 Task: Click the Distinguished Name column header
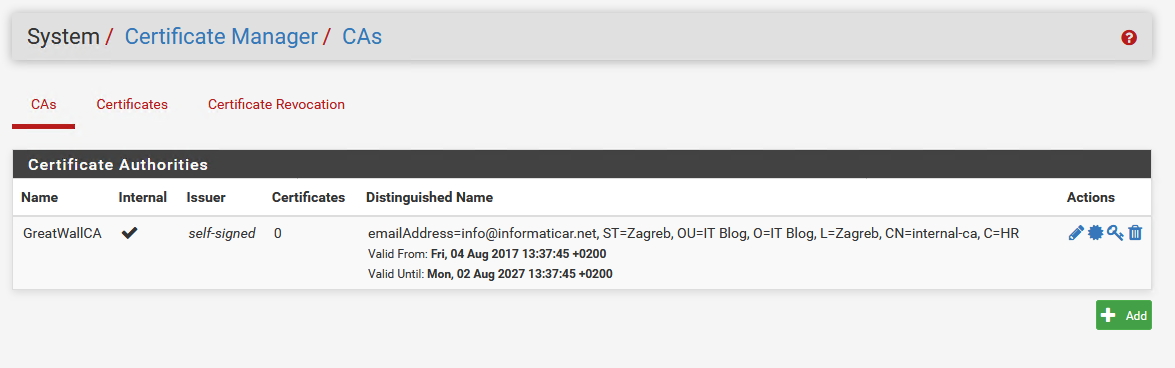click(429, 198)
